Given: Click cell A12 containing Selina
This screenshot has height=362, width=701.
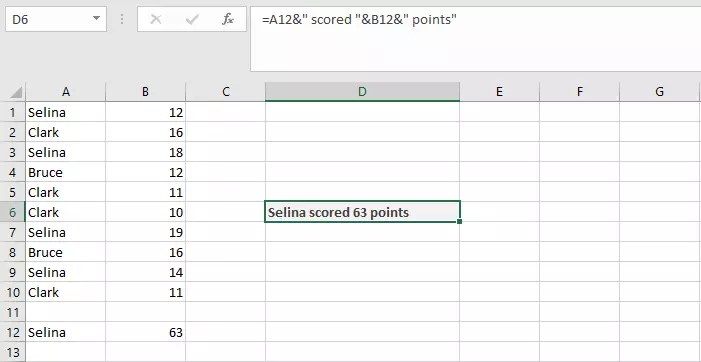Looking at the screenshot, I should [x=66, y=333].
